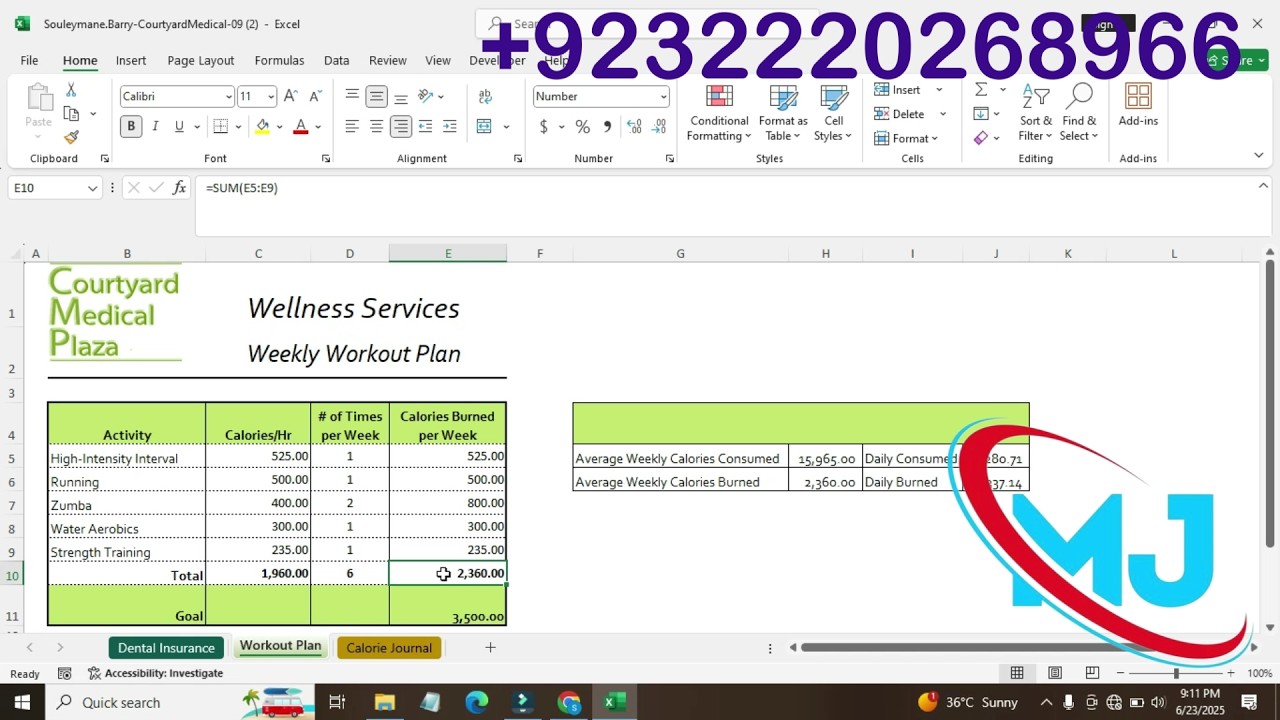Switch to Page Break Preview in status bar
This screenshot has width=1280, height=720.
click(1092, 673)
